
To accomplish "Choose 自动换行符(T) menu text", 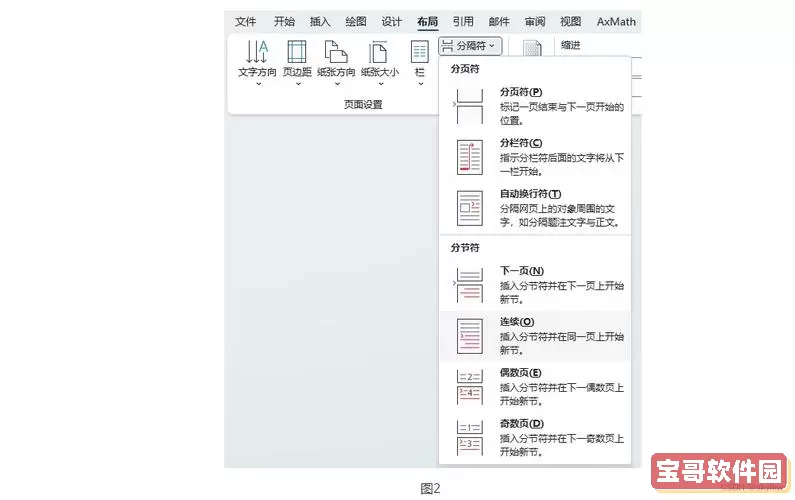I will point(530,194).
